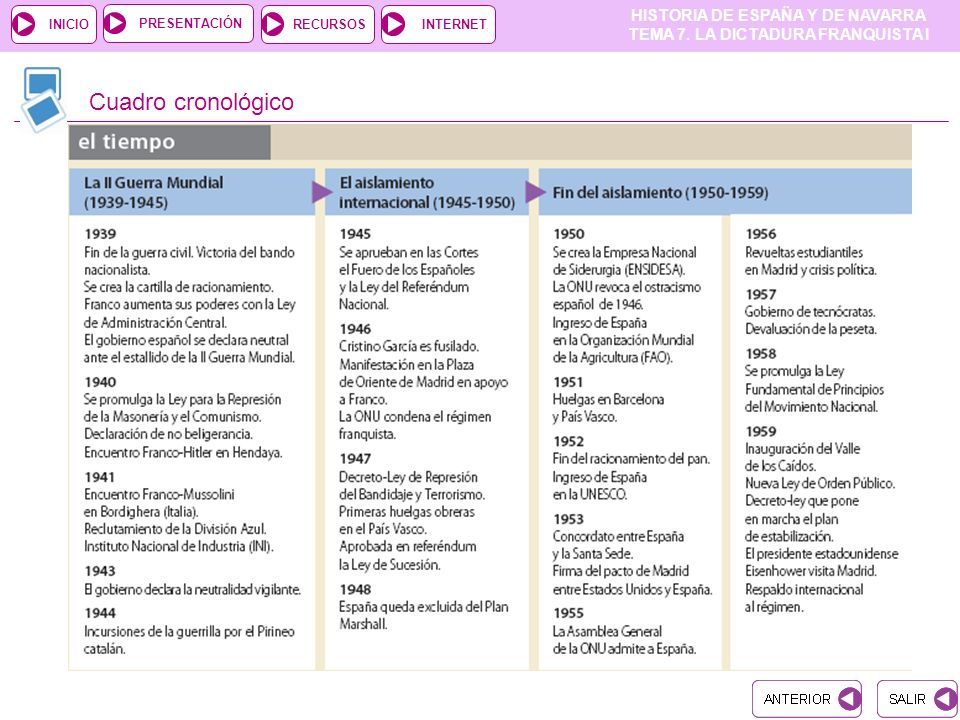Screen dimensions: 960x720
Task: Open the PRESENTACIÓN label
Action: [x=190, y=23]
